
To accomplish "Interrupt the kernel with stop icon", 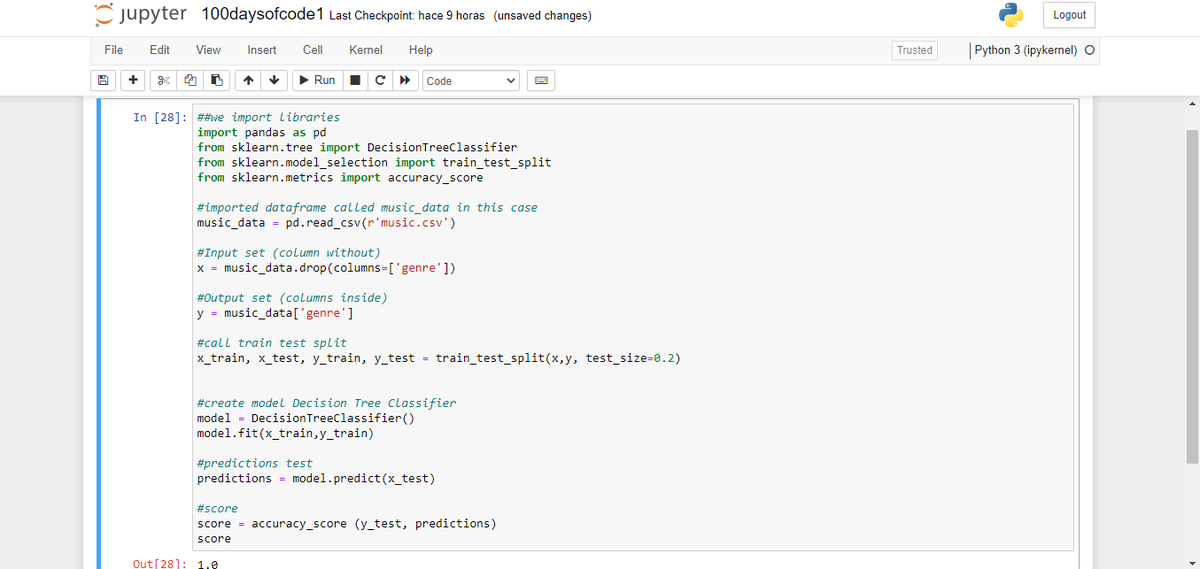I will click(357, 80).
